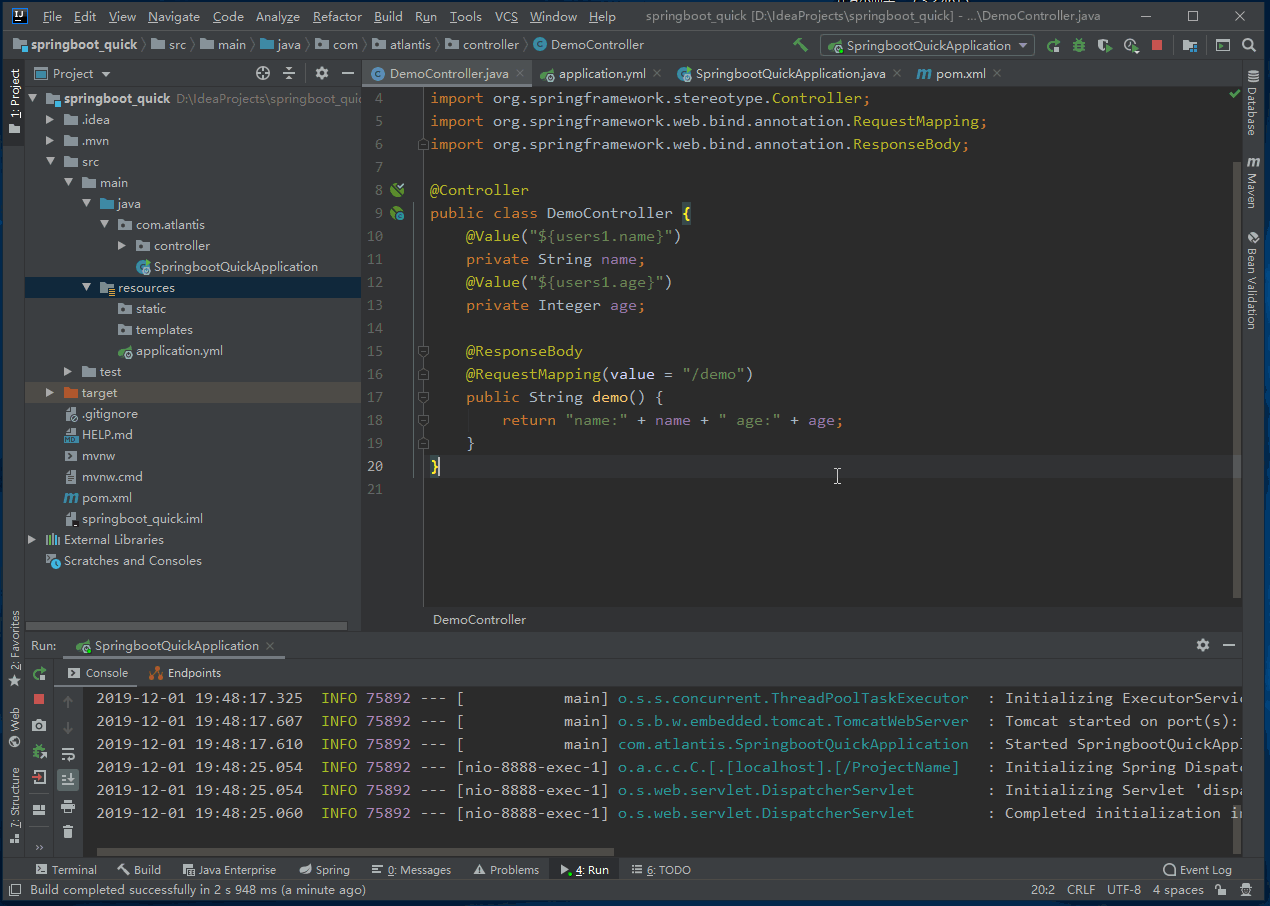Open the Event Log panel
Screen dimensions: 1270x906
click(x=1197, y=870)
